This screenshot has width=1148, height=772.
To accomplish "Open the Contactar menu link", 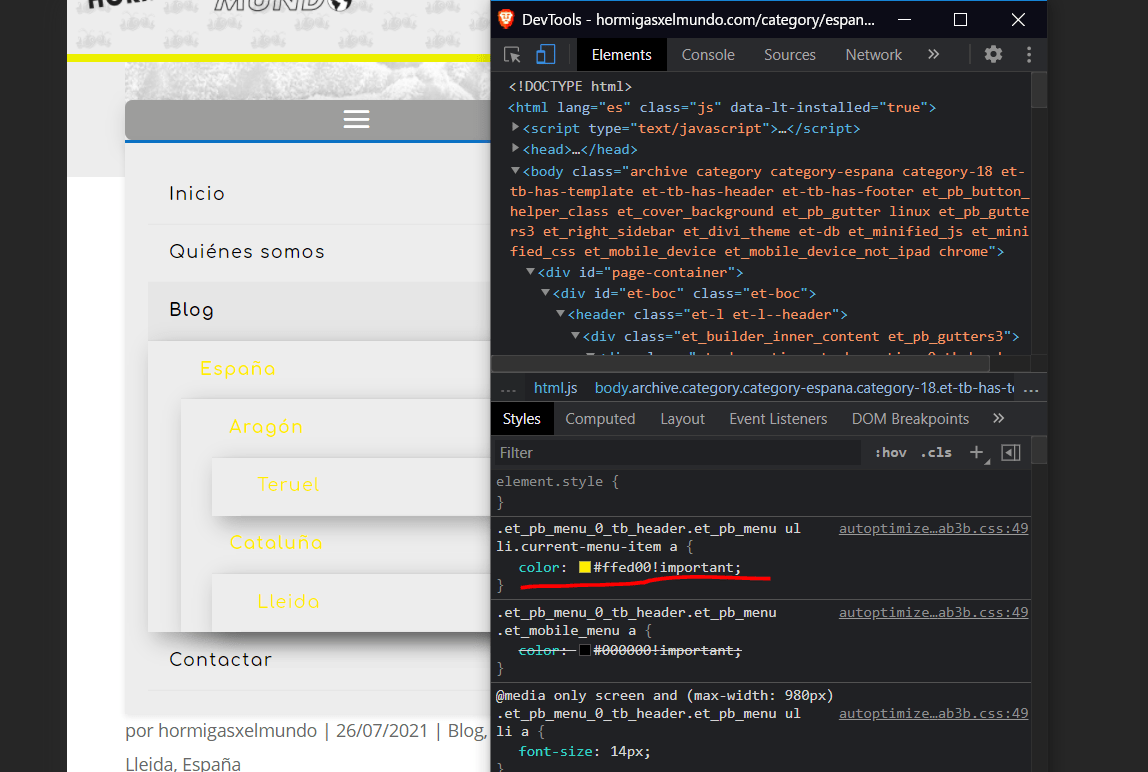I will tap(220, 659).
